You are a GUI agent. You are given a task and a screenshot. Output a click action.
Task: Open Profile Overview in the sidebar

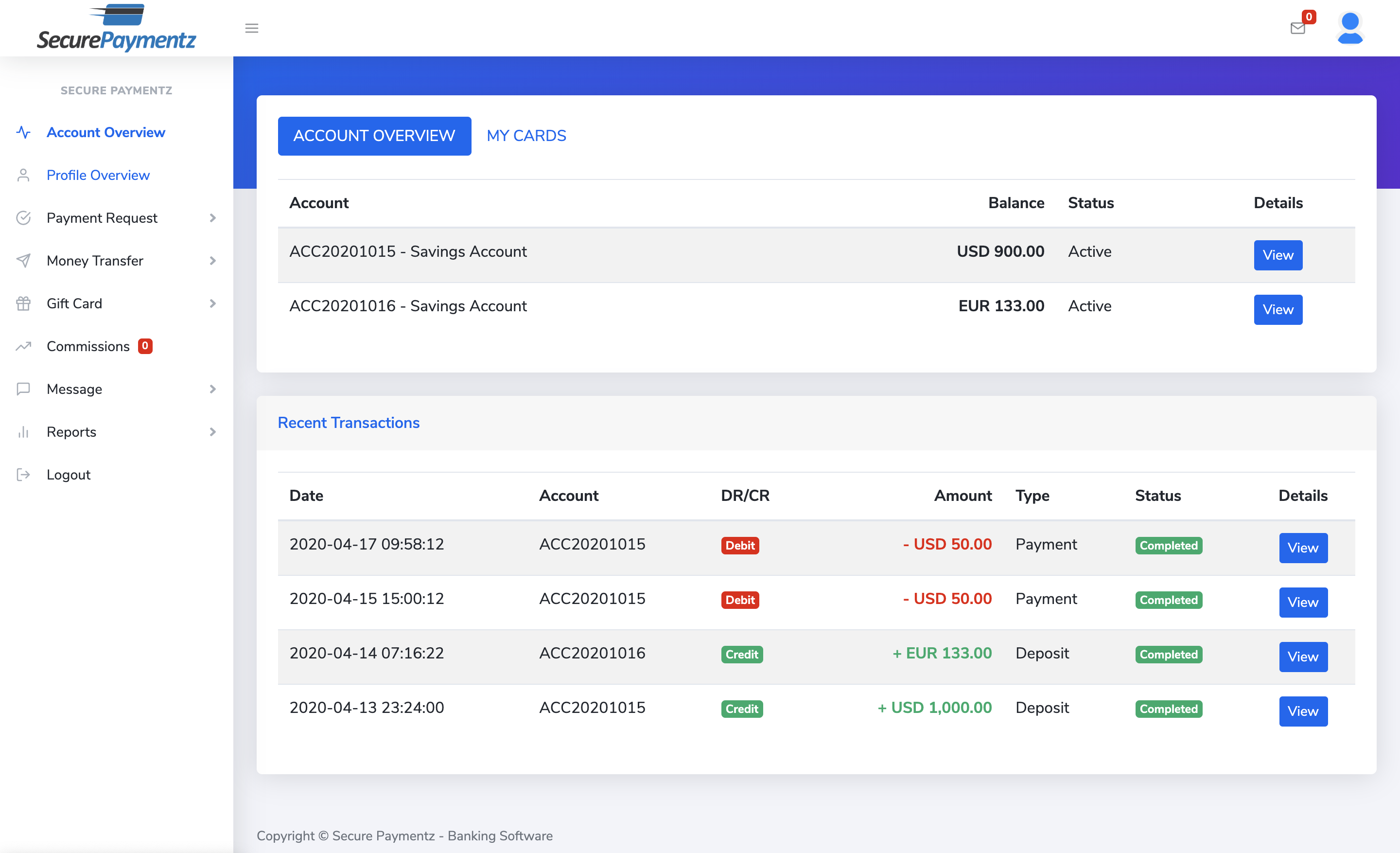click(98, 175)
